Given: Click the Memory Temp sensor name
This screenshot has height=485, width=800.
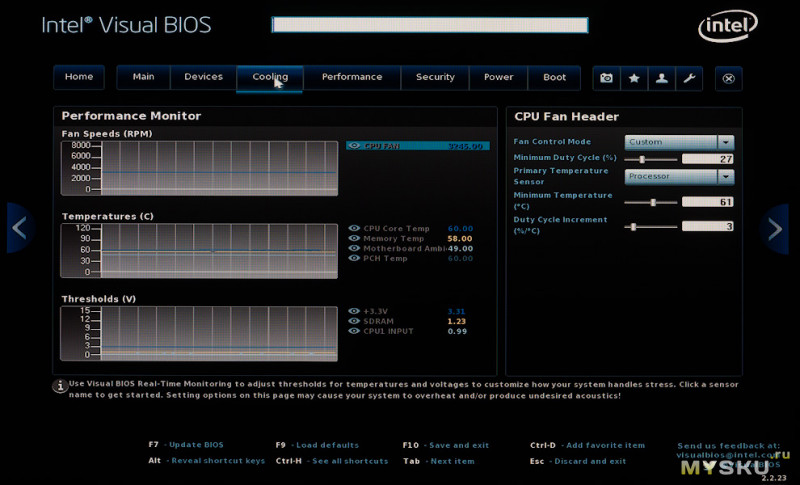Looking at the screenshot, I should (x=393, y=239).
